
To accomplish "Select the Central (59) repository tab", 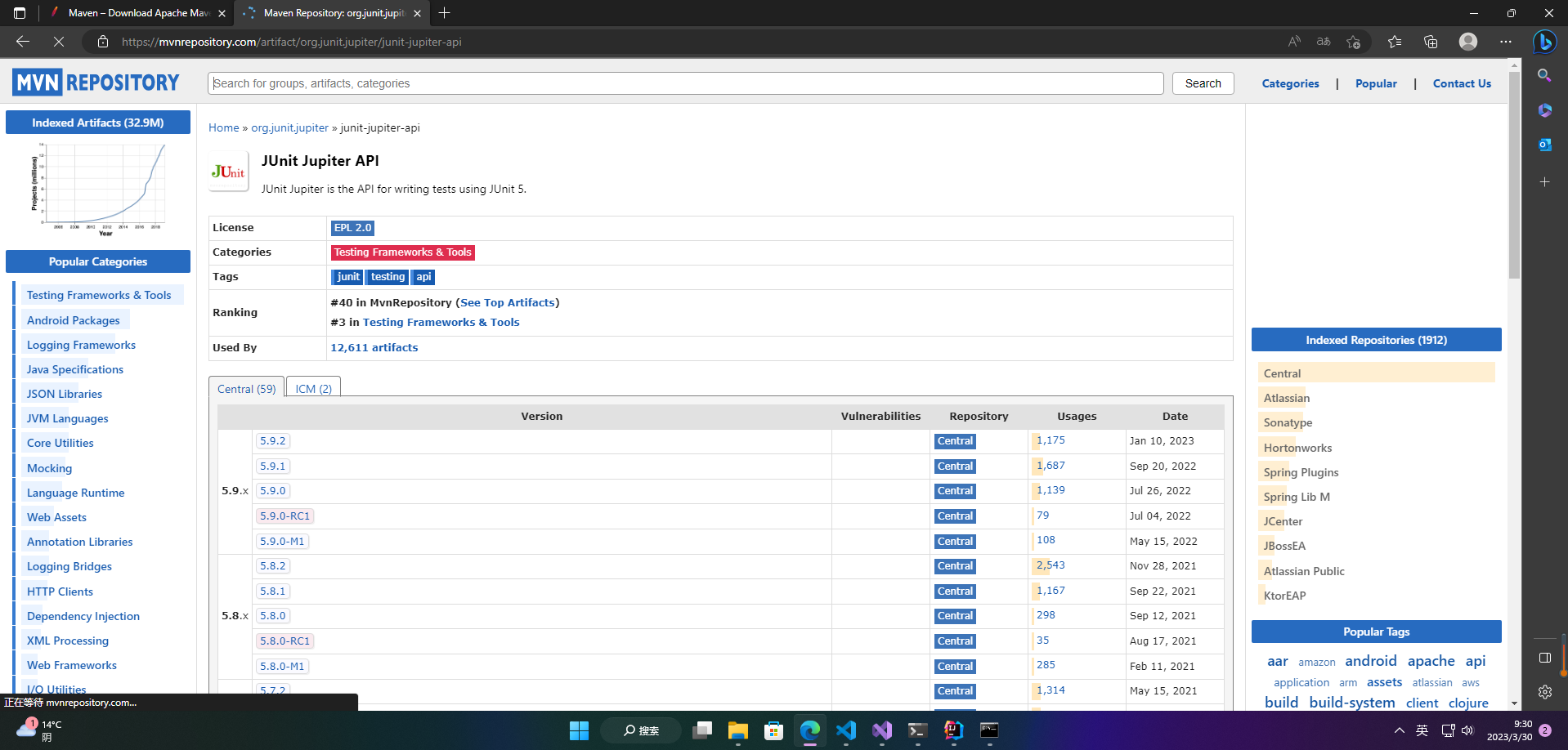I will pos(246,389).
